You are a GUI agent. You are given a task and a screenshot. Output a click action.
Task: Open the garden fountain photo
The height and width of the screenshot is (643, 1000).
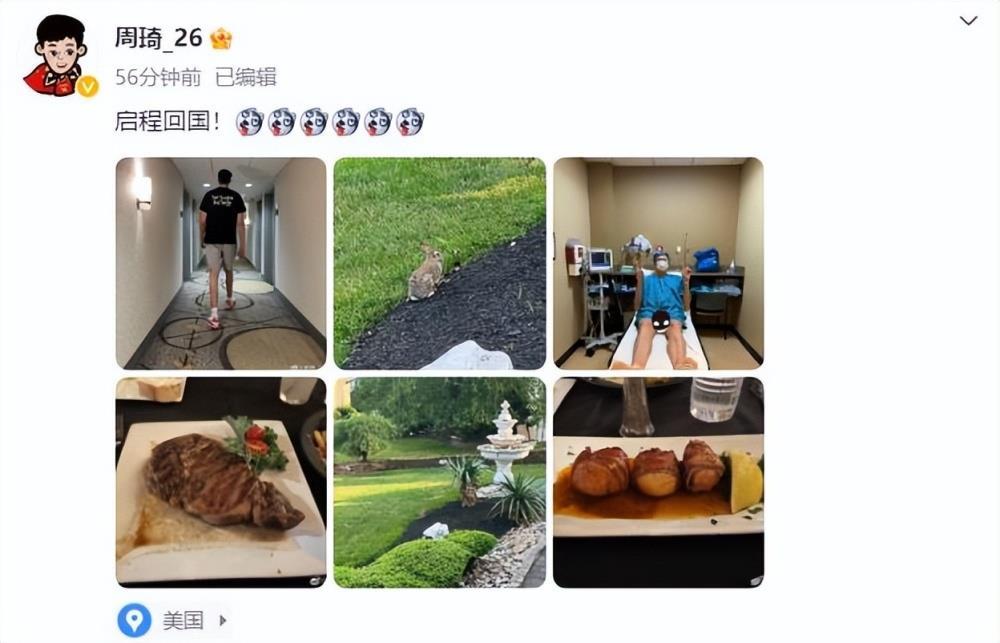[439, 482]
